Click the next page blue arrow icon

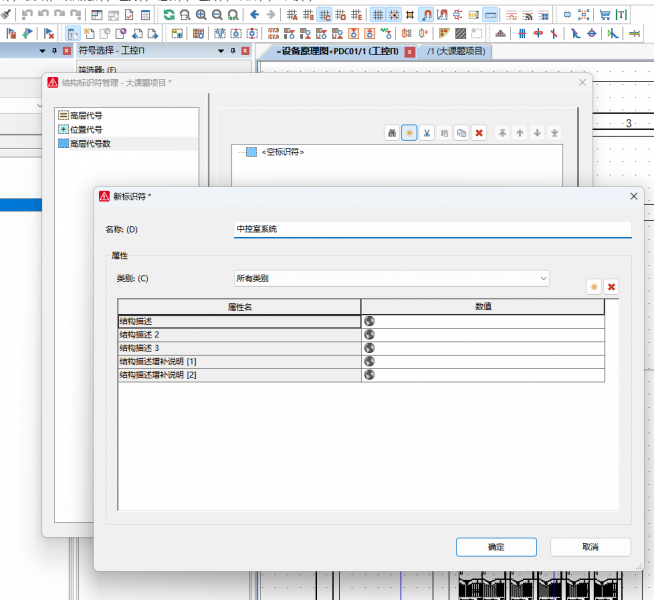[x=153, y=33]
